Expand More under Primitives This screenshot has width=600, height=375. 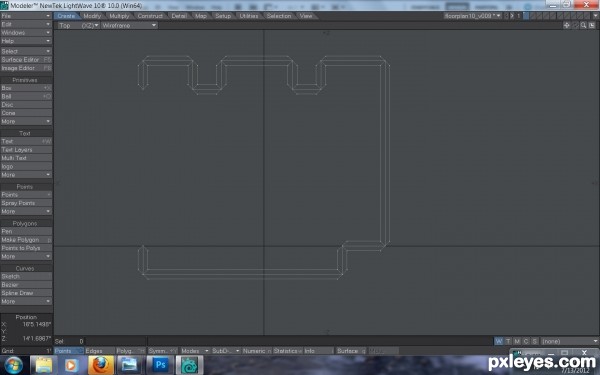click(x=26, y=121)
